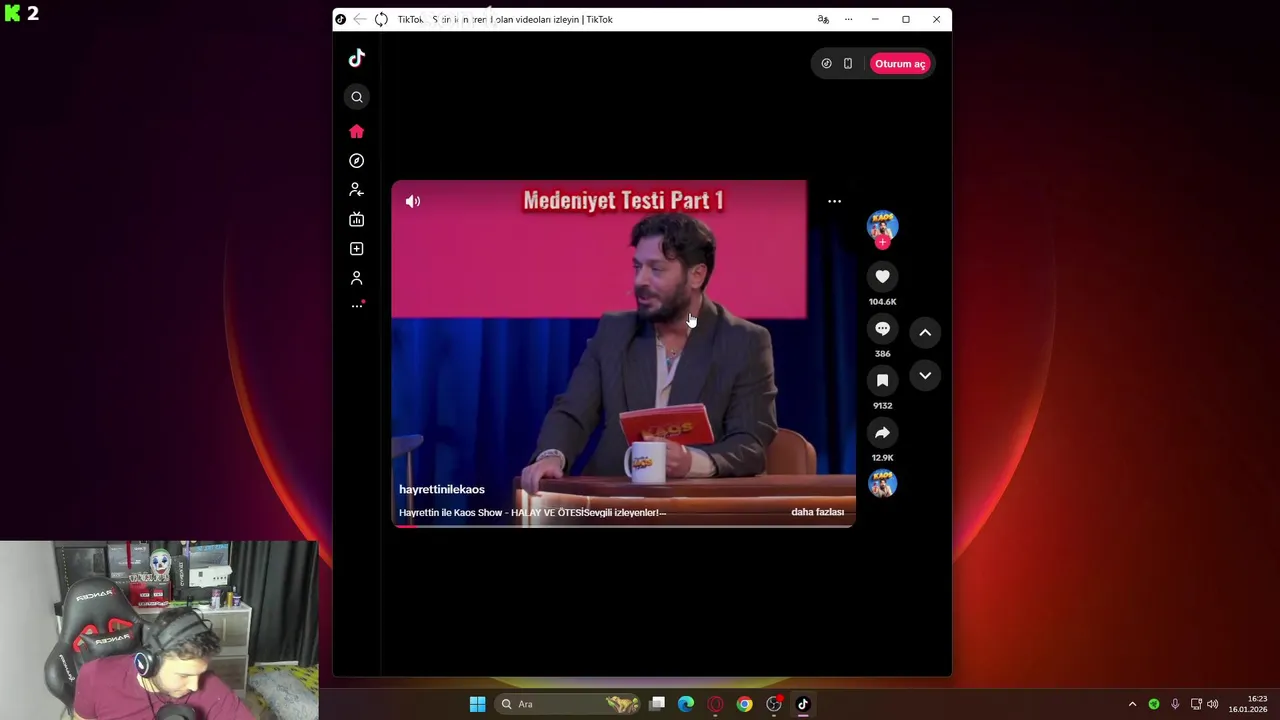Click the green tray application icon
The width and height of the screenshot is (1280, 720).
pos(1154,704)
